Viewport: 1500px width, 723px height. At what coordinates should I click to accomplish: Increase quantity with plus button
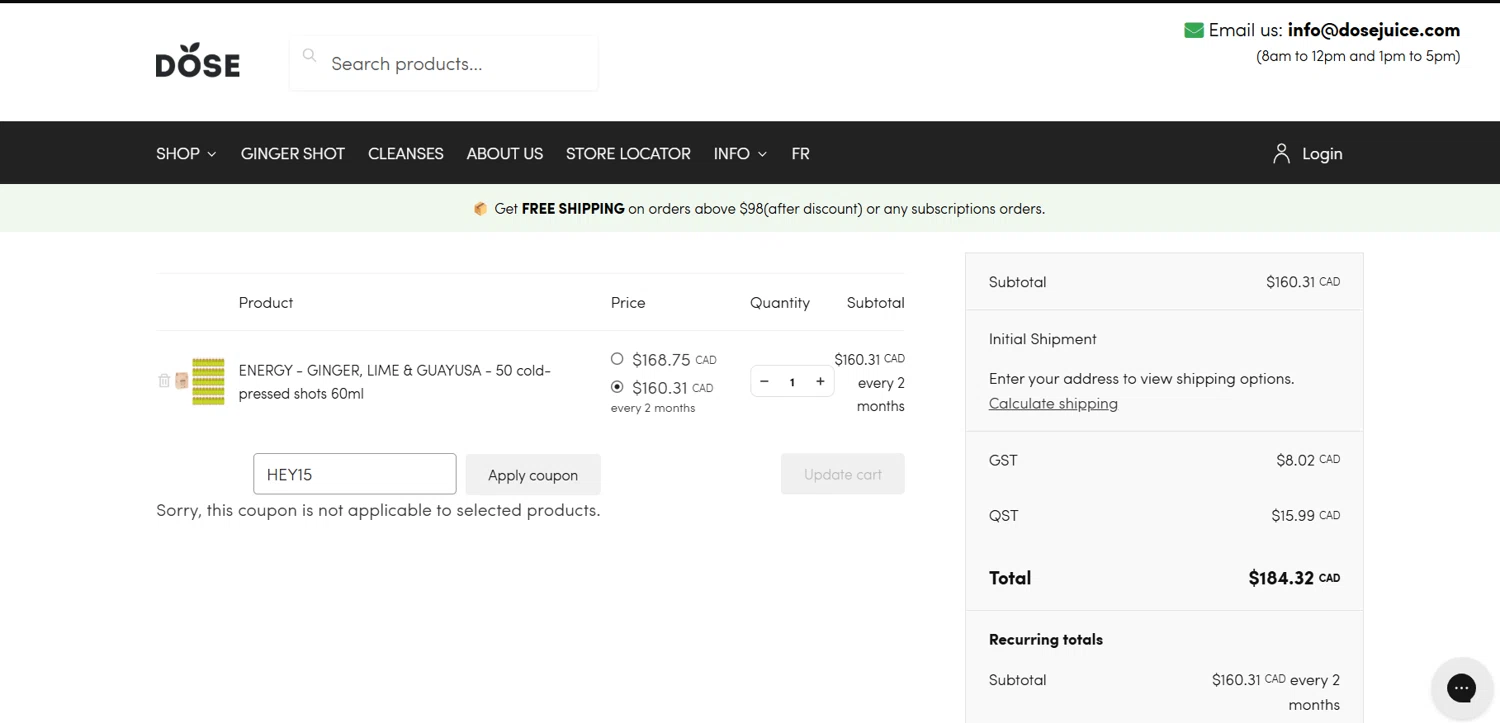click(820, 381)
